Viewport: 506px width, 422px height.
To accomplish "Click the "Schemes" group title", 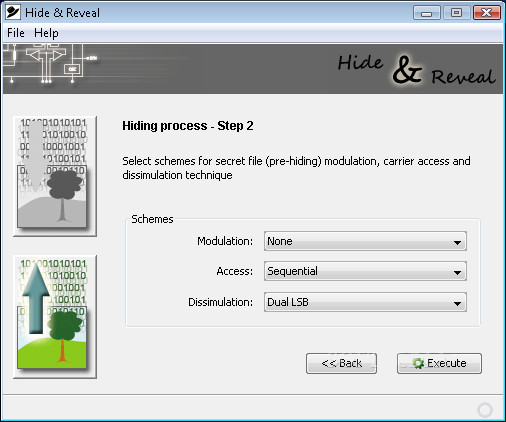I will 152,219.
